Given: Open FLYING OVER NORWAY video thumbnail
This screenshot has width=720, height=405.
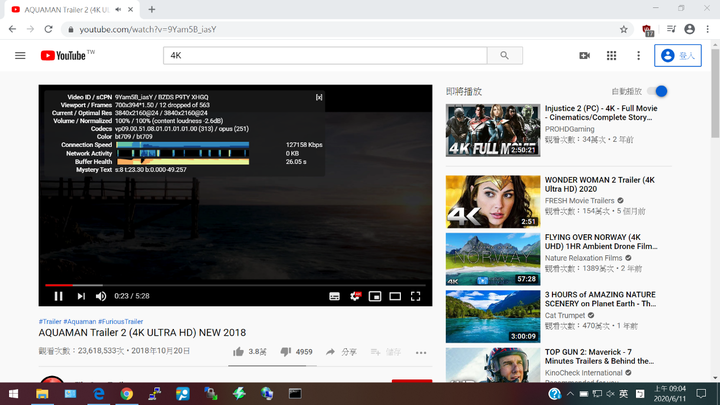Looking at the screenshot, I should click(493, 259).
